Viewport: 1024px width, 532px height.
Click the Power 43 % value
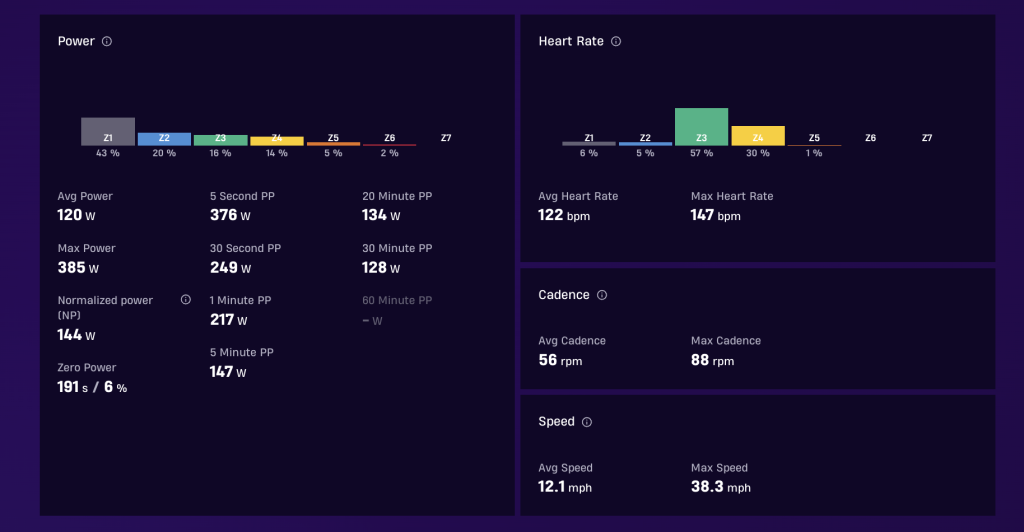point(108,153)
